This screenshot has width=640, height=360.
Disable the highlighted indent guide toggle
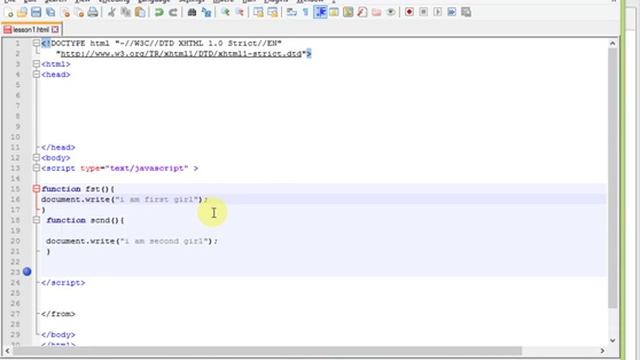tap(320, 12)
